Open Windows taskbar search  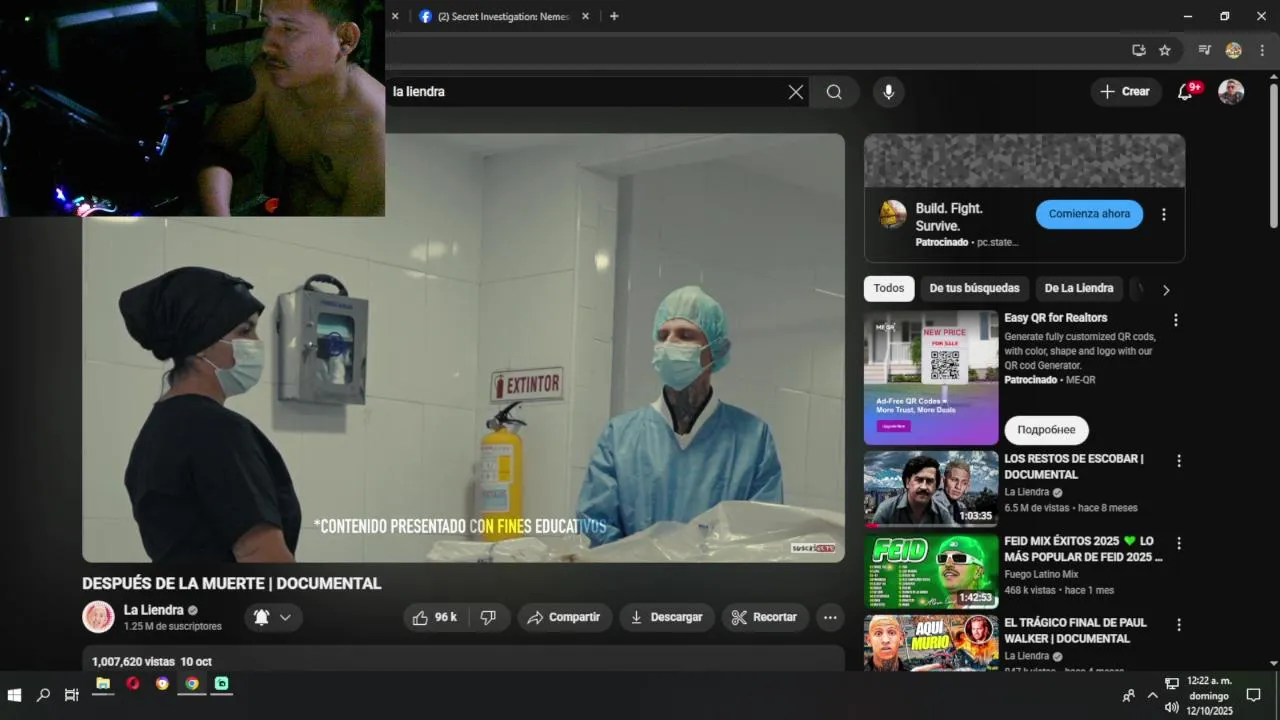[43, 695]
